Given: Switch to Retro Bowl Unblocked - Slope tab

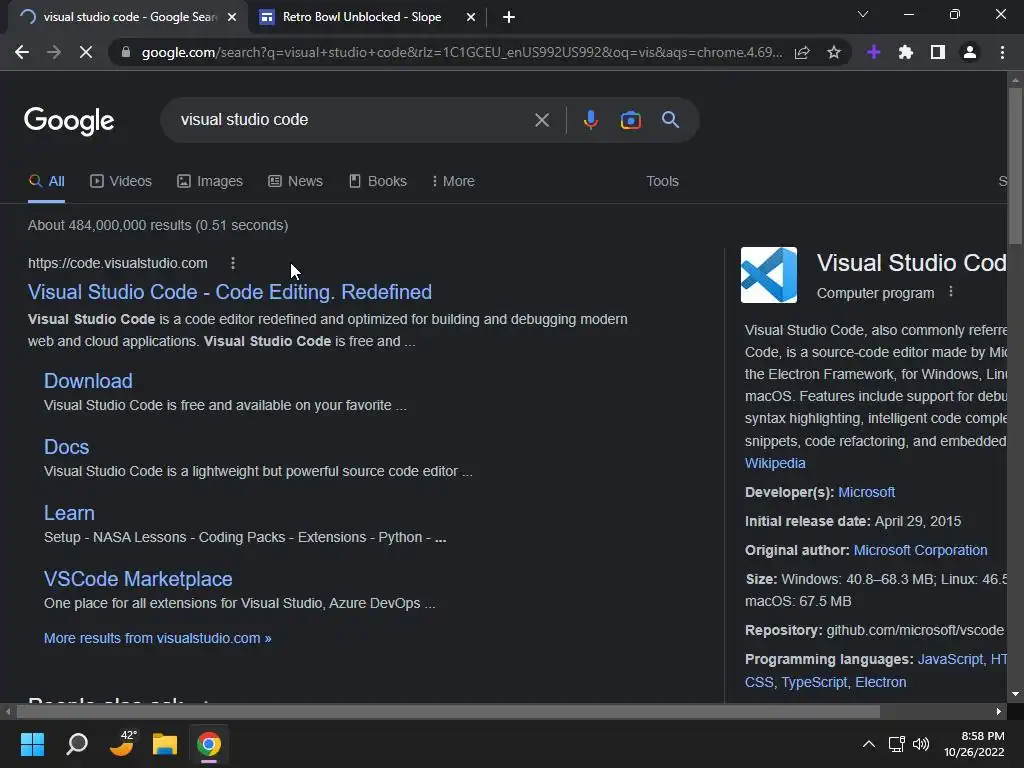Looking at the screenshot, I should tap(362, 17).
